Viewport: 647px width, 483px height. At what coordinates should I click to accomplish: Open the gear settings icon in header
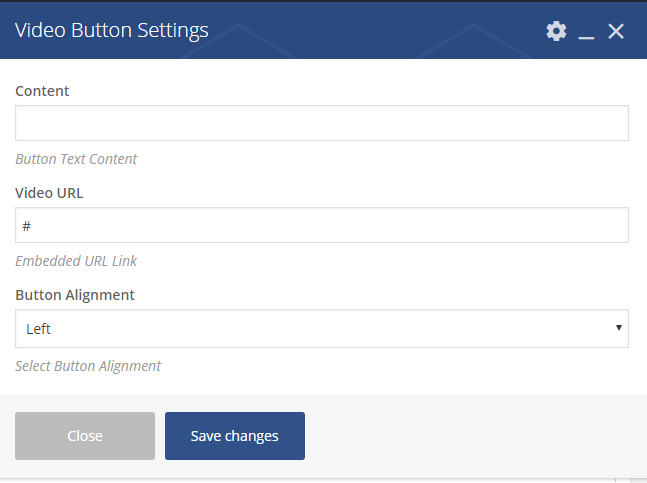click(556, 31)
